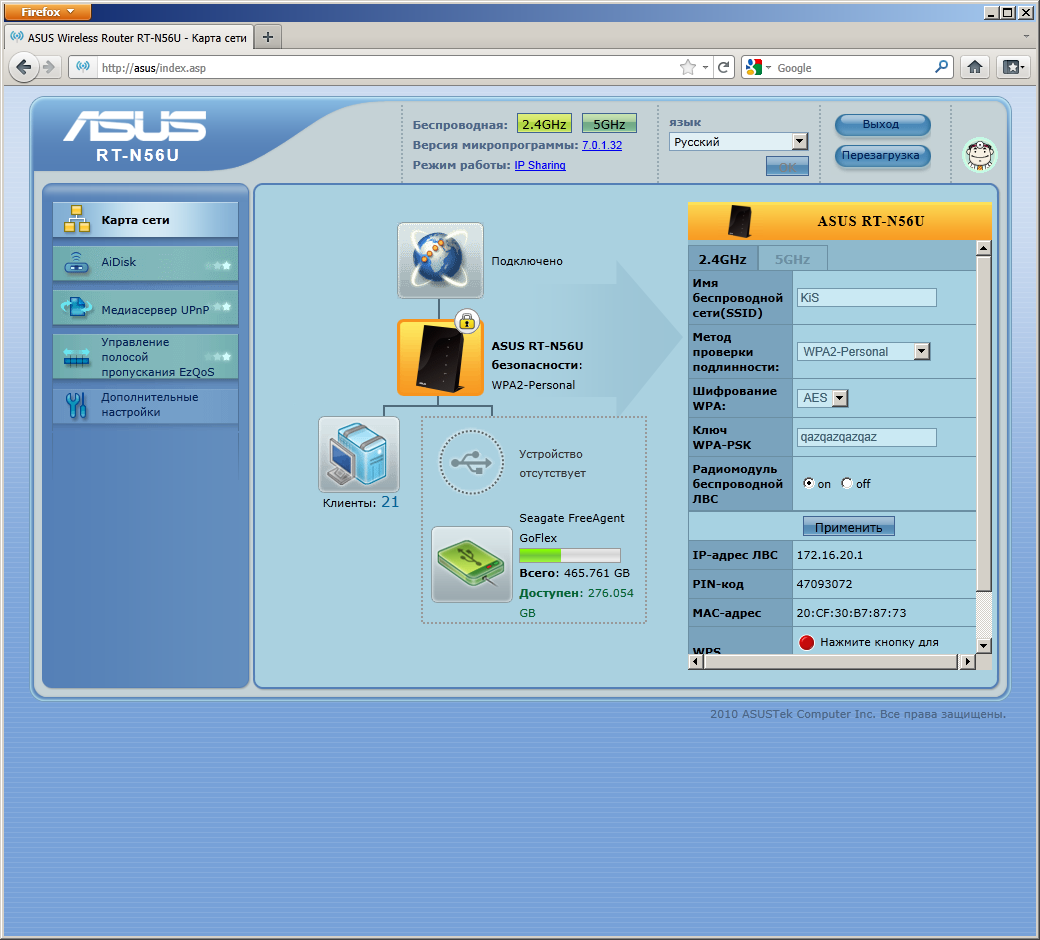Click the help mascot face icon
Screen dimensions: 1040x940
[x=980, y=155]
